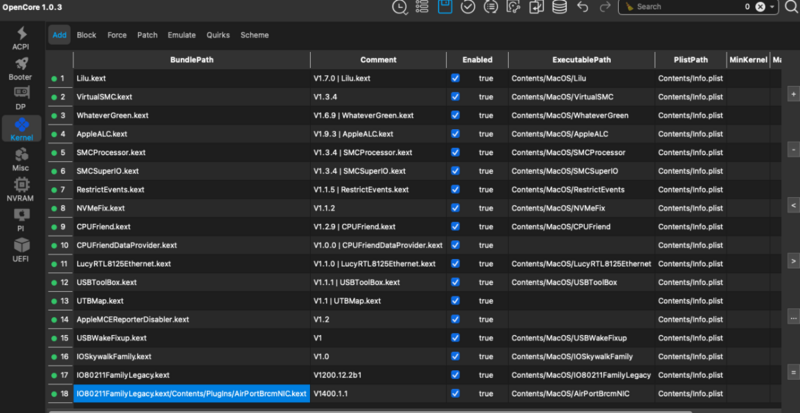Click the checkmark validate toolbar icon

coord(468,7)
